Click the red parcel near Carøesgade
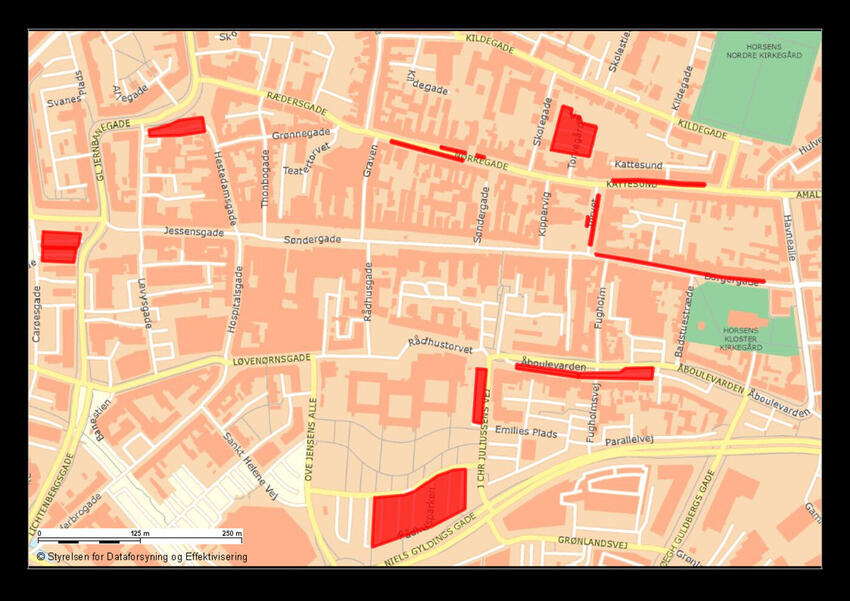The height and width of the screenshot is (601, 850). pos(62,246)
